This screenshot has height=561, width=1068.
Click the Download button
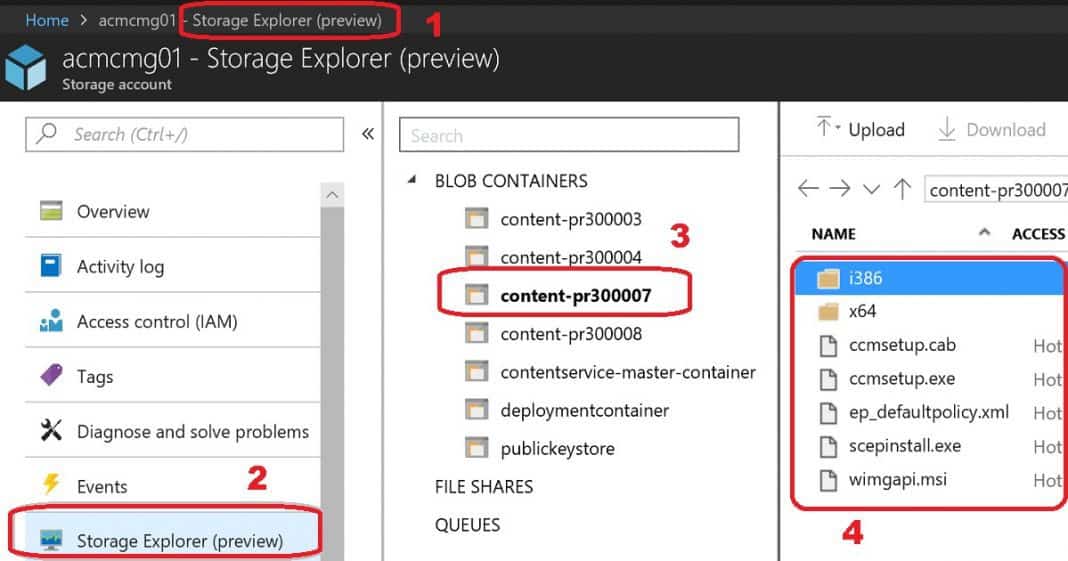992,129
